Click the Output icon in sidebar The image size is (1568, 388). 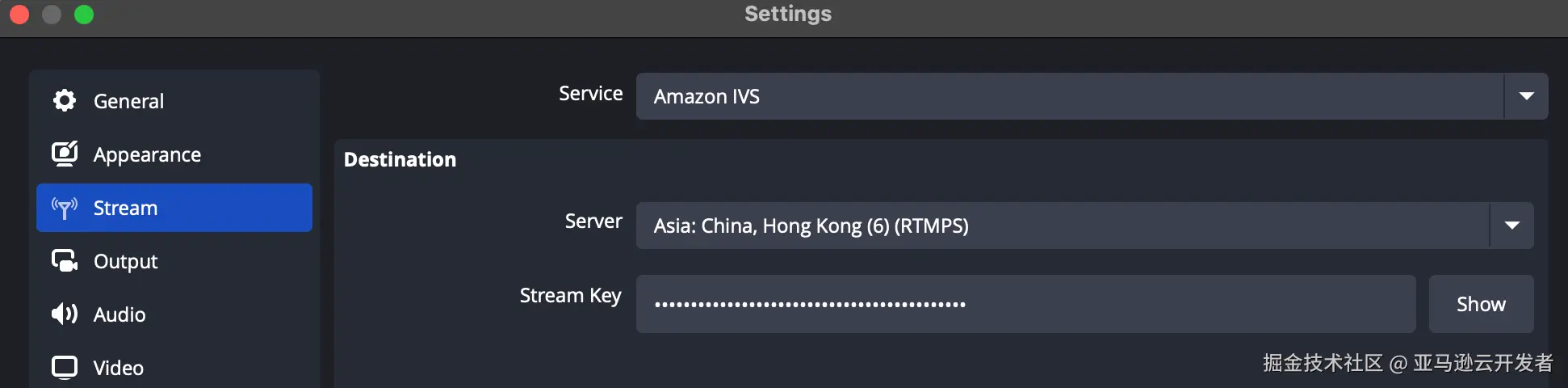coord(65,261)
